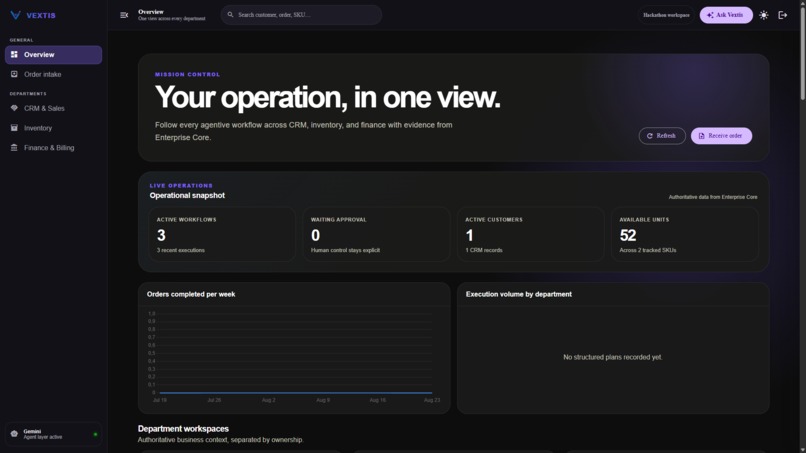Select the Available Units card
This screenshot has height=453, width=806.
(x=685, y=234)
